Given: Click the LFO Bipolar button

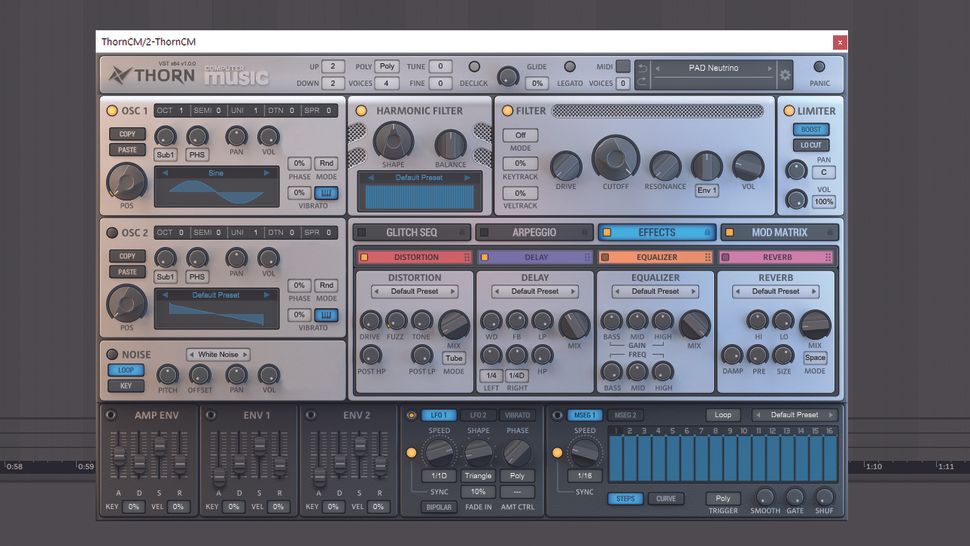Looking at the screenshot, I should tap(439, 507).
